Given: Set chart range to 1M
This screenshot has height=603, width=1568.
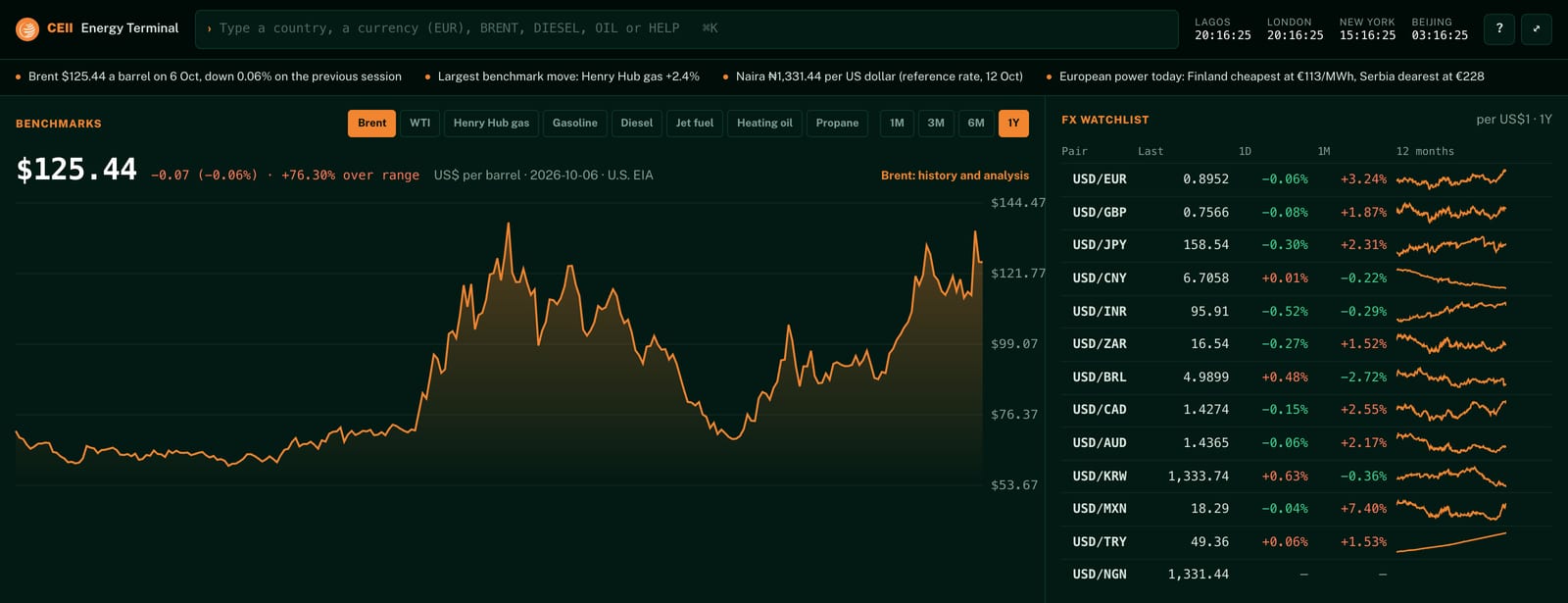Looking at the screenshot, I should 897,124.
